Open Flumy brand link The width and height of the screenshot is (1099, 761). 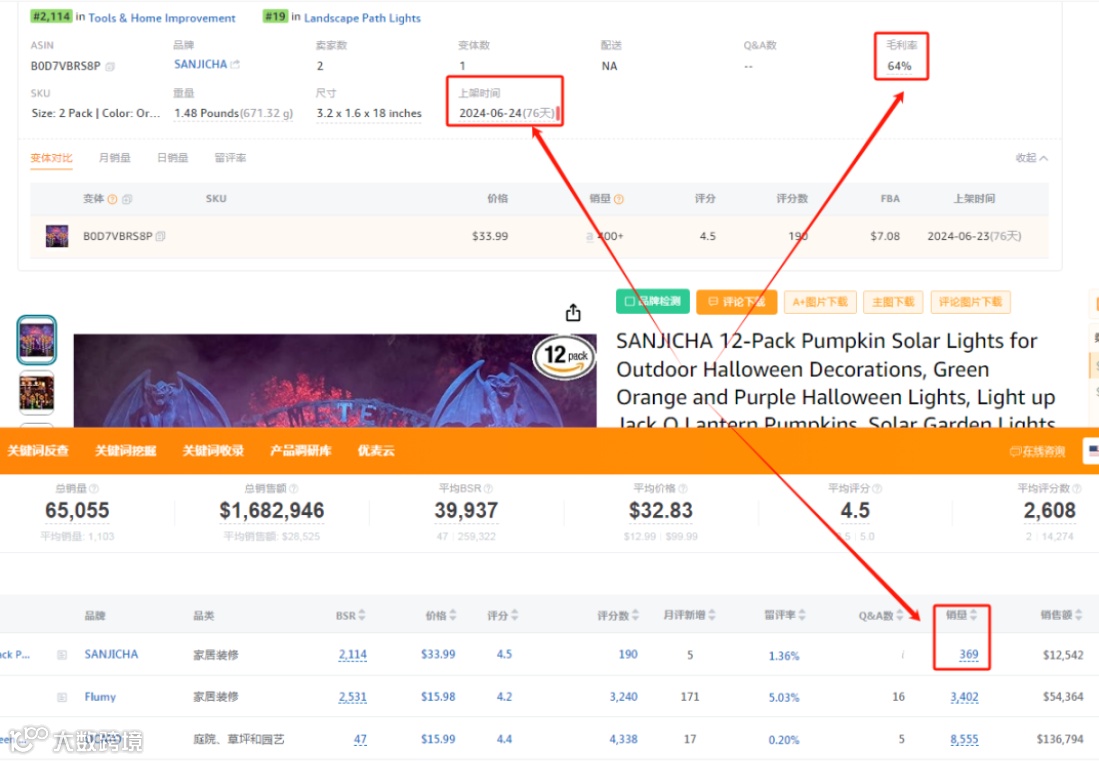[x=100, y=697]
